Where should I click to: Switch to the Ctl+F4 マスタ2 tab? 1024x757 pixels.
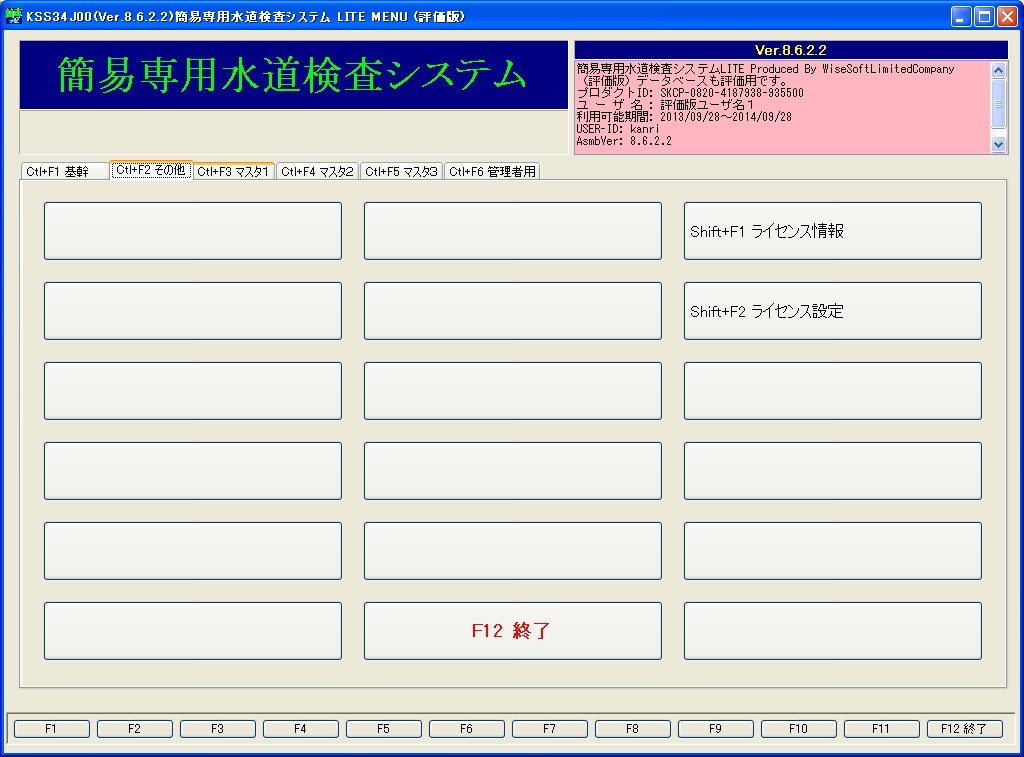[x=317, y=171]
